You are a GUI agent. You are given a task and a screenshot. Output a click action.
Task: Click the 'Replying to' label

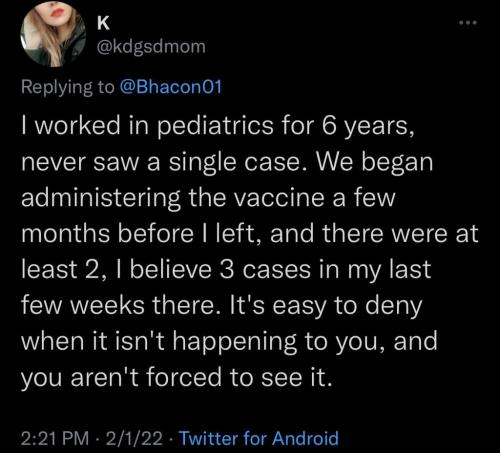coord(68,87)
